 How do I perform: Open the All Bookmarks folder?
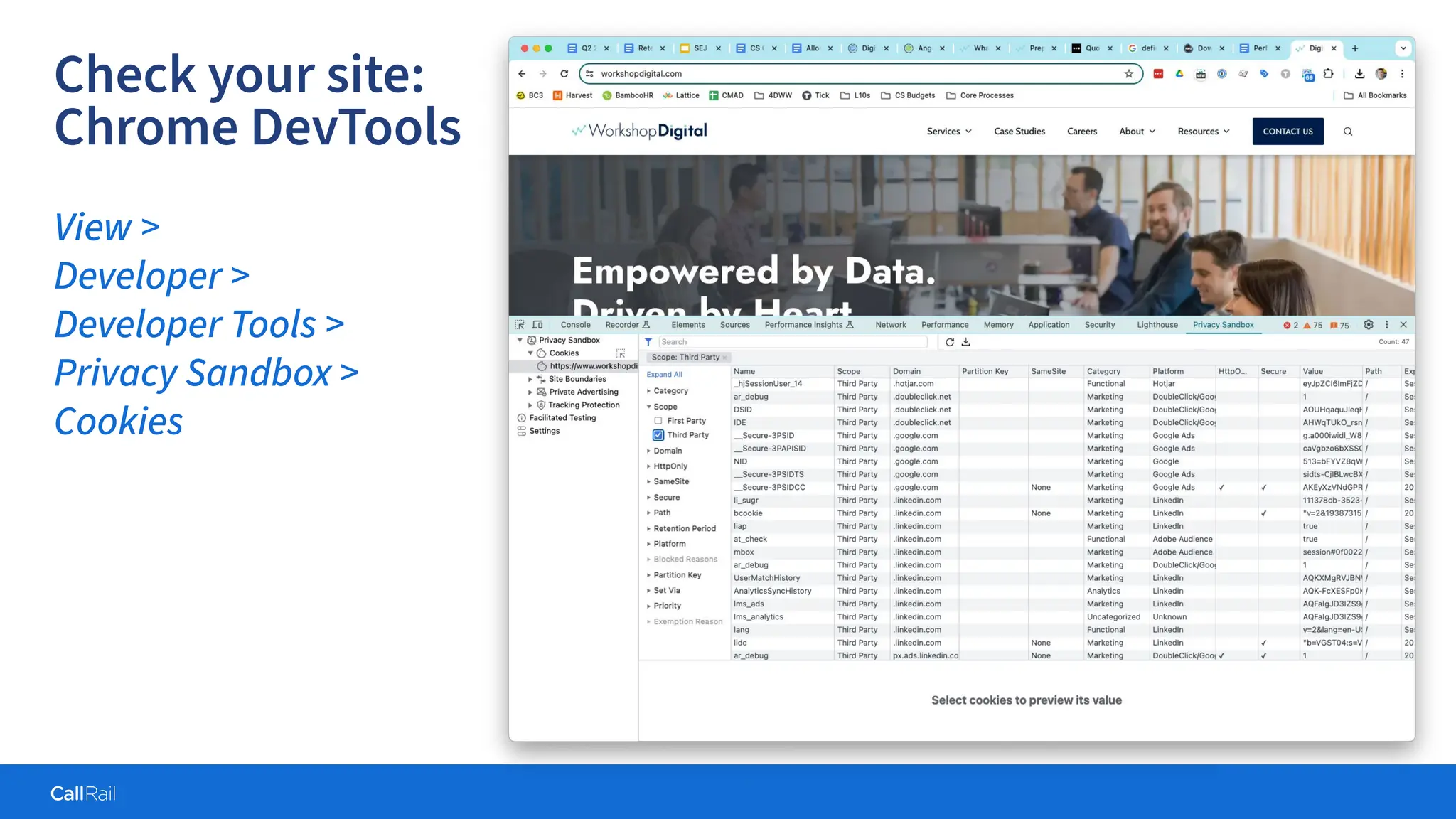(x=1375, y=95)
